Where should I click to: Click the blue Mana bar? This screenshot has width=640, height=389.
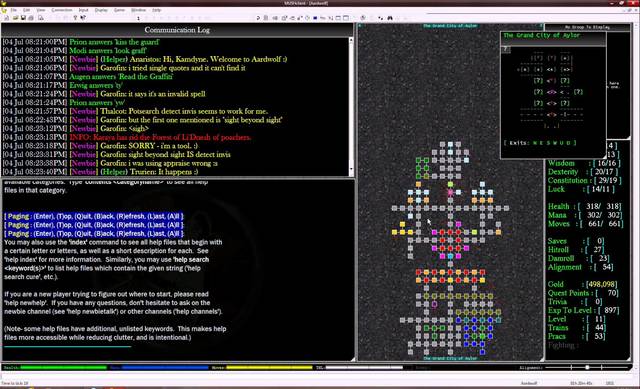[x=165, y=367]
